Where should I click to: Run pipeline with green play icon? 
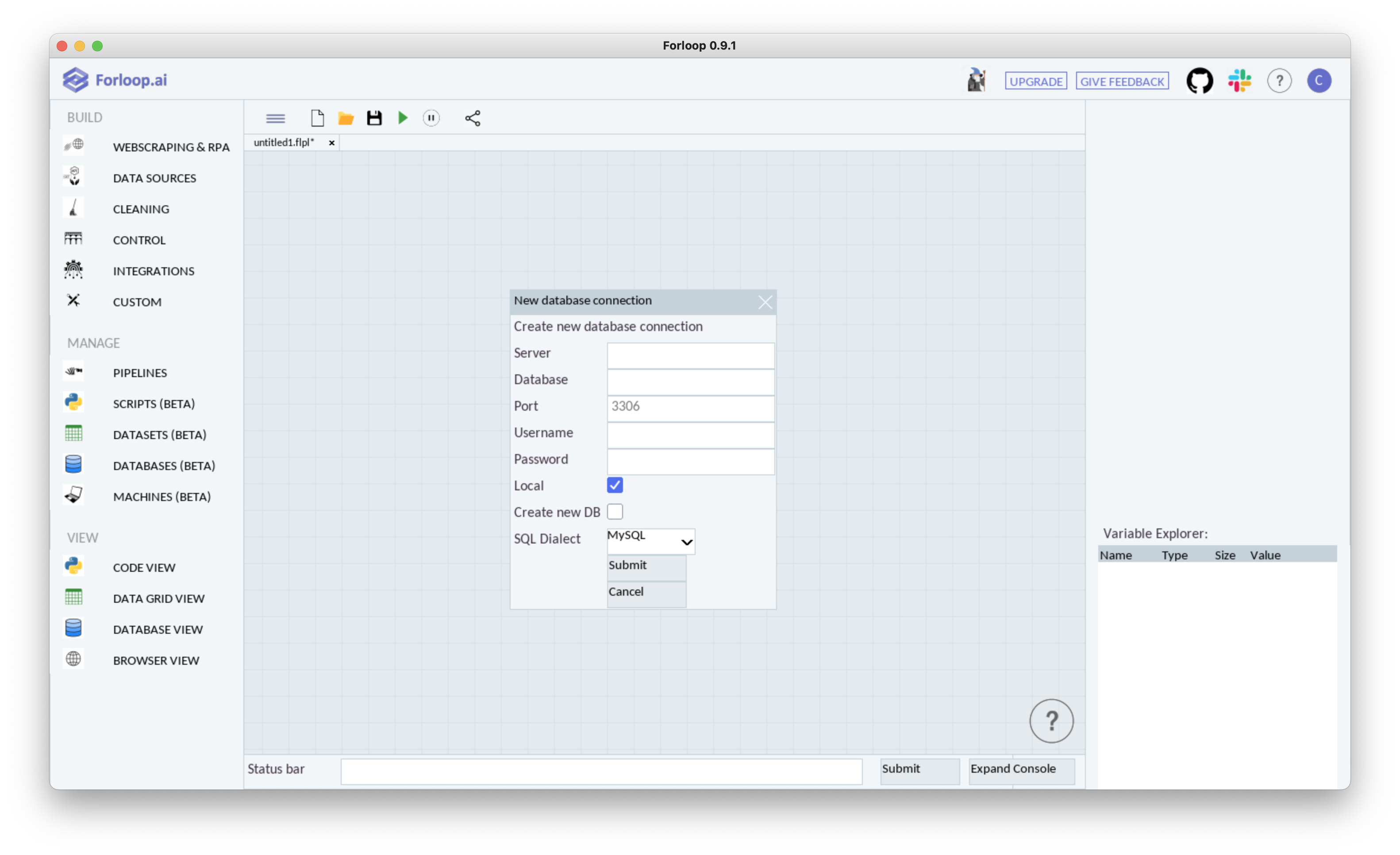pos(403,118)
